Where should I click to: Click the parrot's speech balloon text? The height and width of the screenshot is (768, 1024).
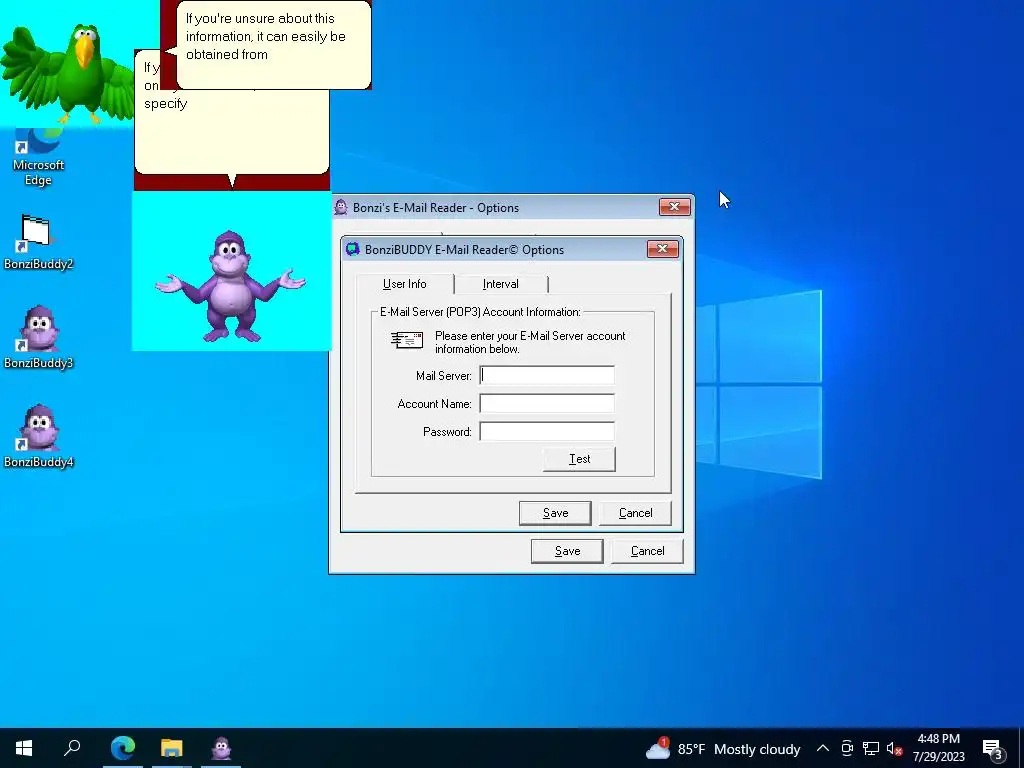coord(265,37)
